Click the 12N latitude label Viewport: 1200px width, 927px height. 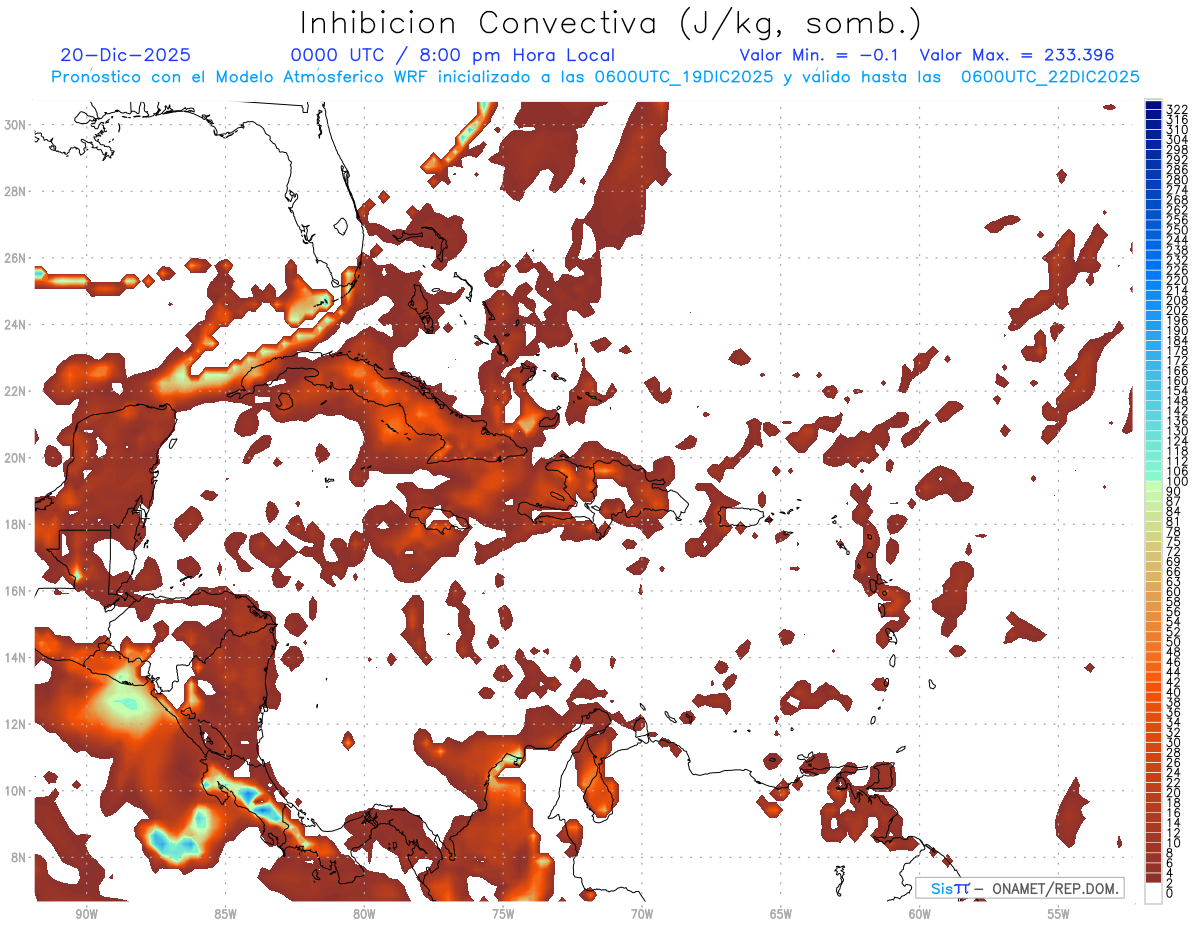[x=15, y=723]
